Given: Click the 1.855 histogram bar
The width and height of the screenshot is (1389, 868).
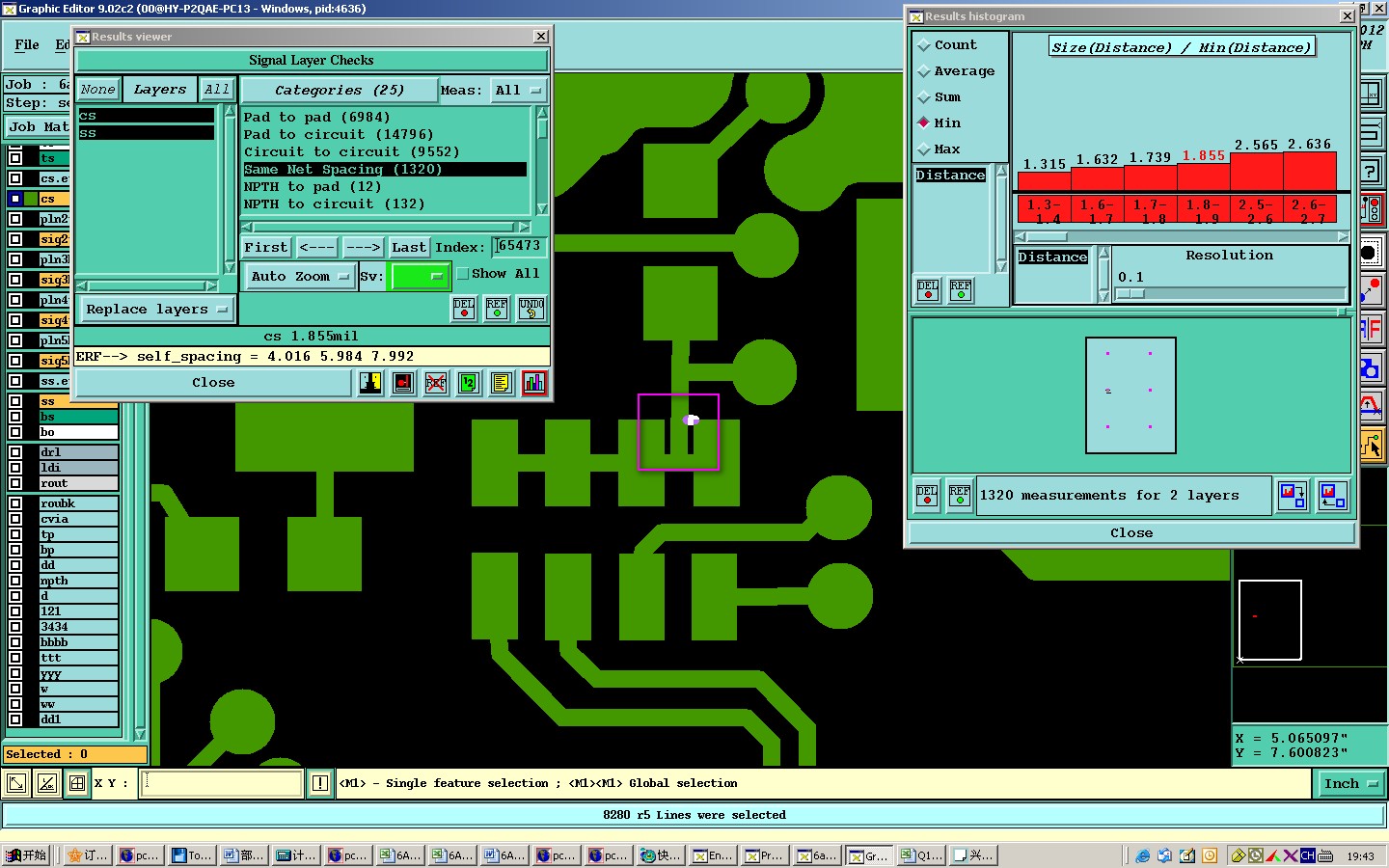Looking at the screenshot, I should 1204,177.
